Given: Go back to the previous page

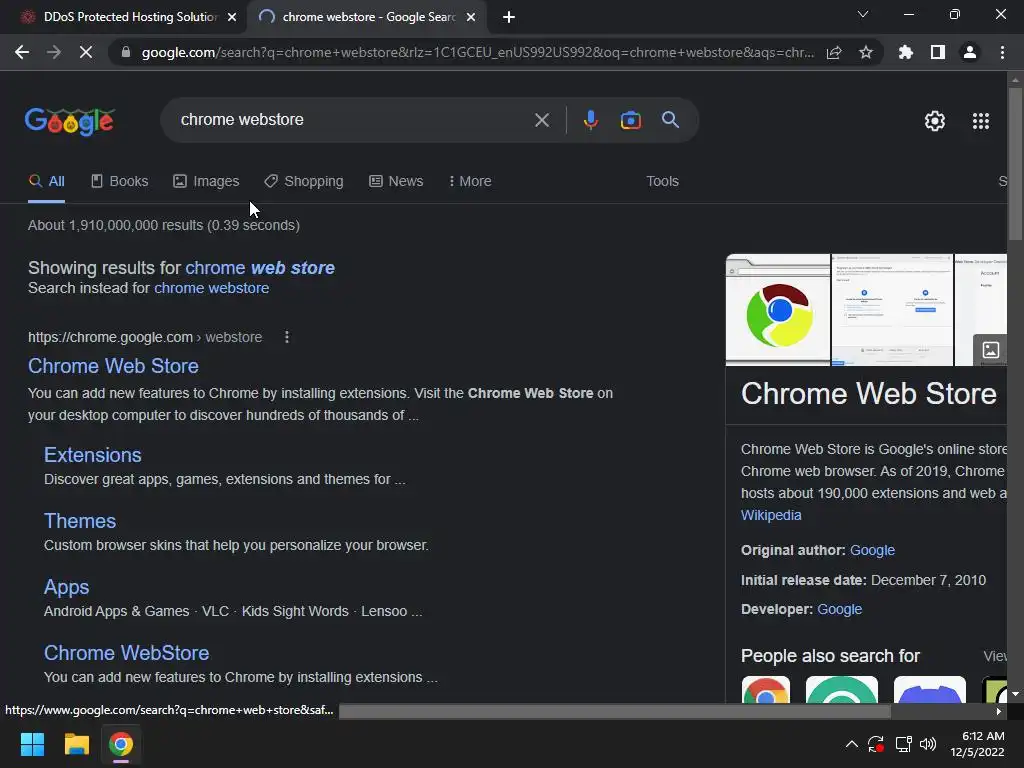Looking at the screenshot, I should (22, 52).
